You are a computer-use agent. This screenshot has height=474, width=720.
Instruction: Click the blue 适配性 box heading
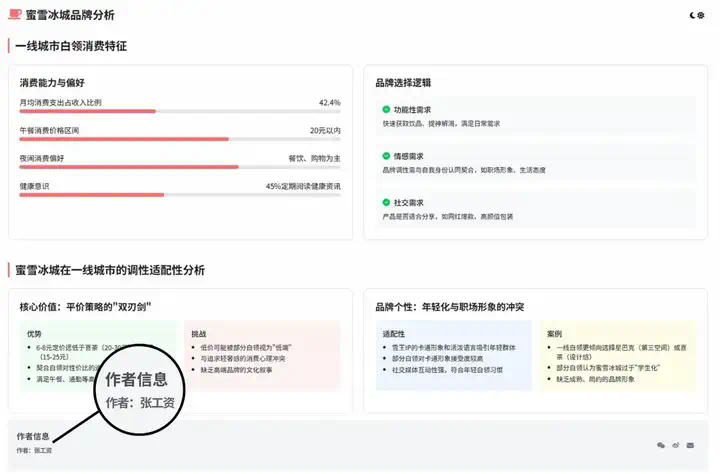394,334
